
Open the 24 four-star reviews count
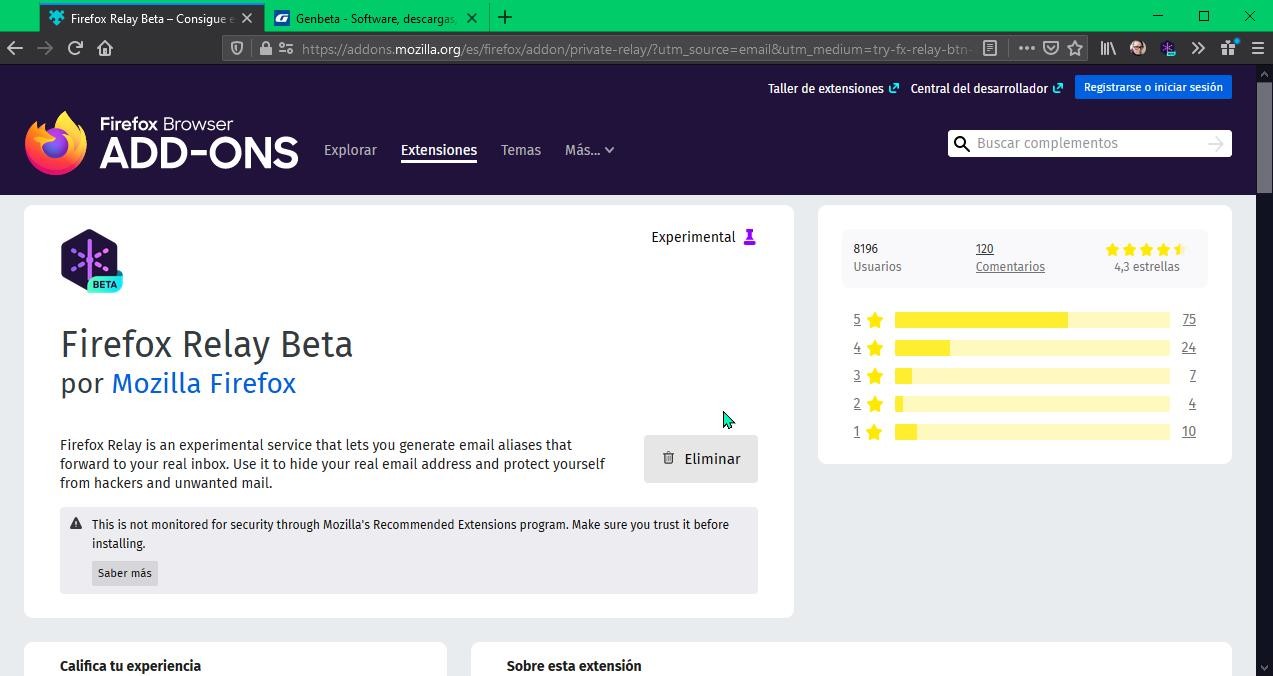(x=1189, y=348)
